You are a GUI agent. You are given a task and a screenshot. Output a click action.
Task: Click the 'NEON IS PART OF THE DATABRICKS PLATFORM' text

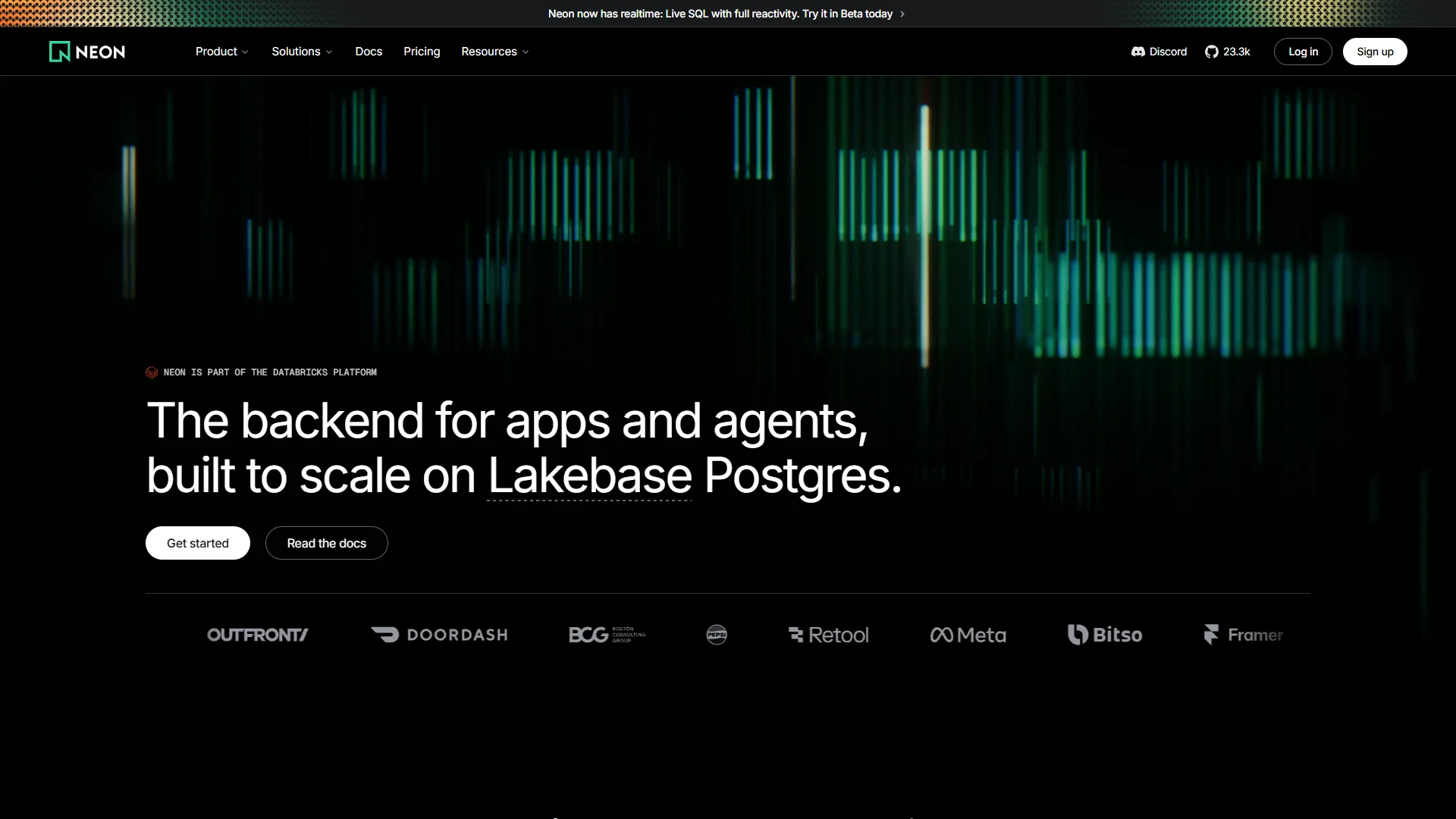270,372
